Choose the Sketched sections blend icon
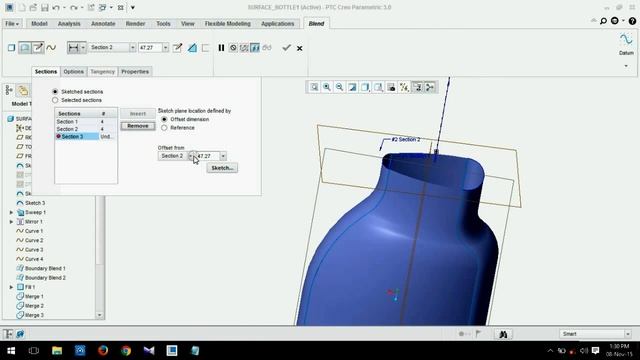Image resolution: width=640 pixels, height=360 pixels. 38,48
